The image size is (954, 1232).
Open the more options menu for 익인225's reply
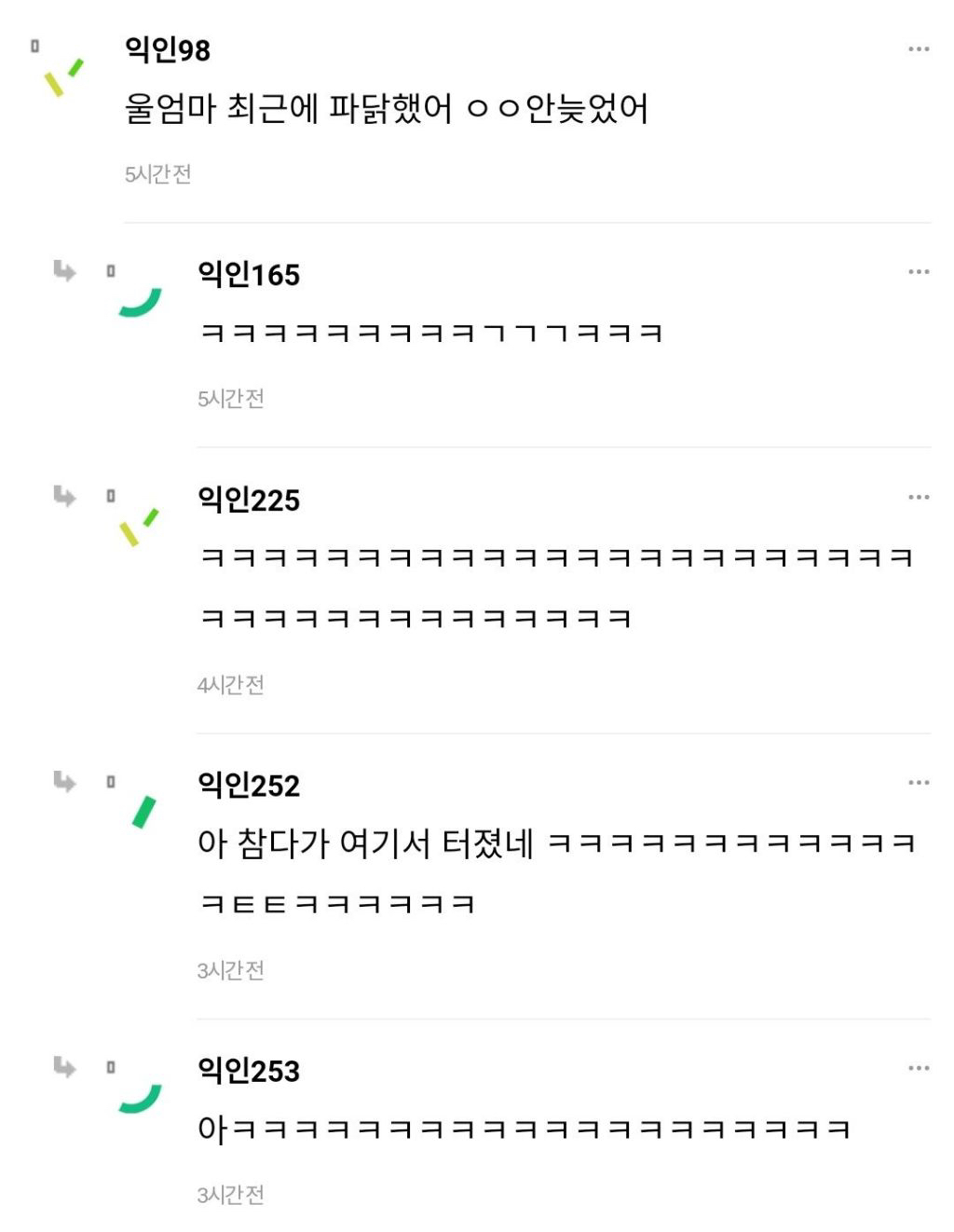click(x=918, y=498)
